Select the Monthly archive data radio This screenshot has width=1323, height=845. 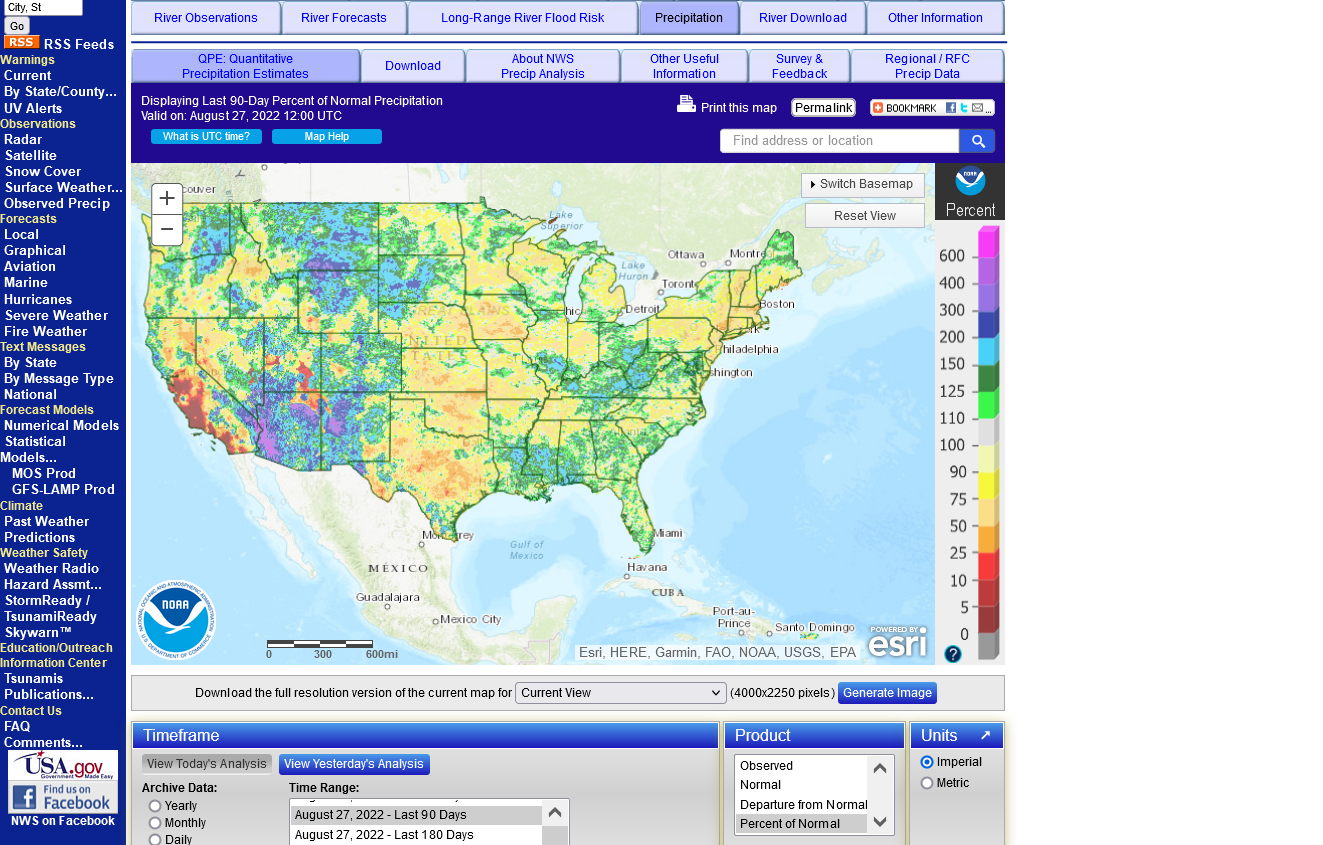[155, 823]
